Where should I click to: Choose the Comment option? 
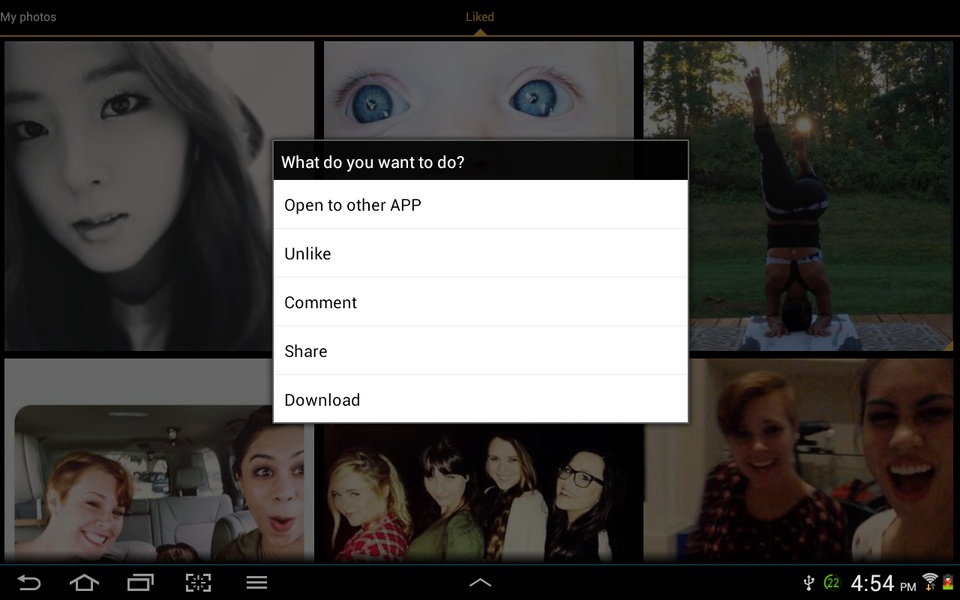click(x=481, y=302)
